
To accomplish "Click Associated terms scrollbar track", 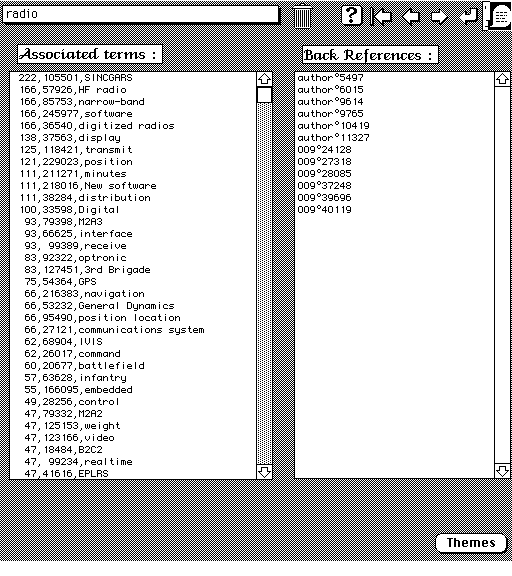I will 264,283.
